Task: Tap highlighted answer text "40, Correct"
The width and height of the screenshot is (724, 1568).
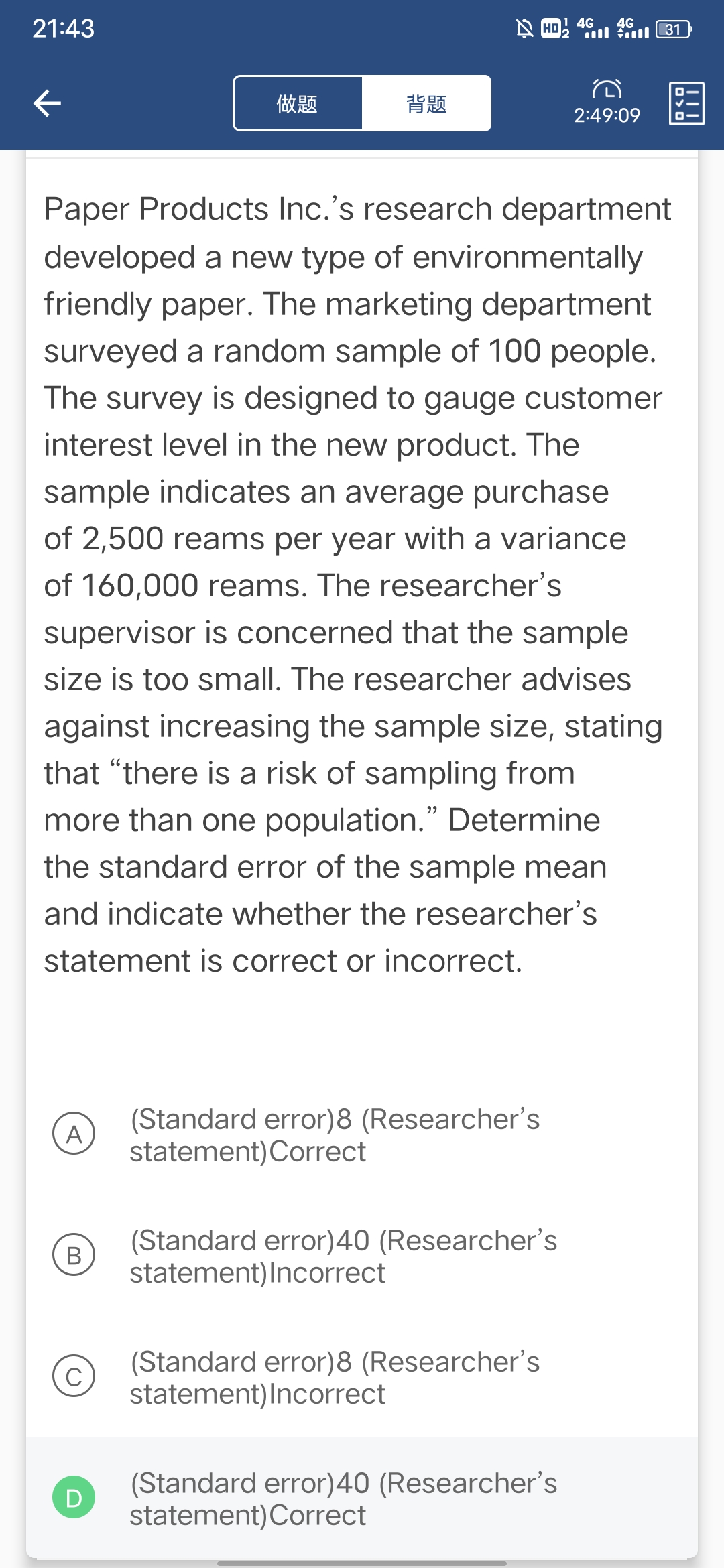Action: [x=343, y=1499]
